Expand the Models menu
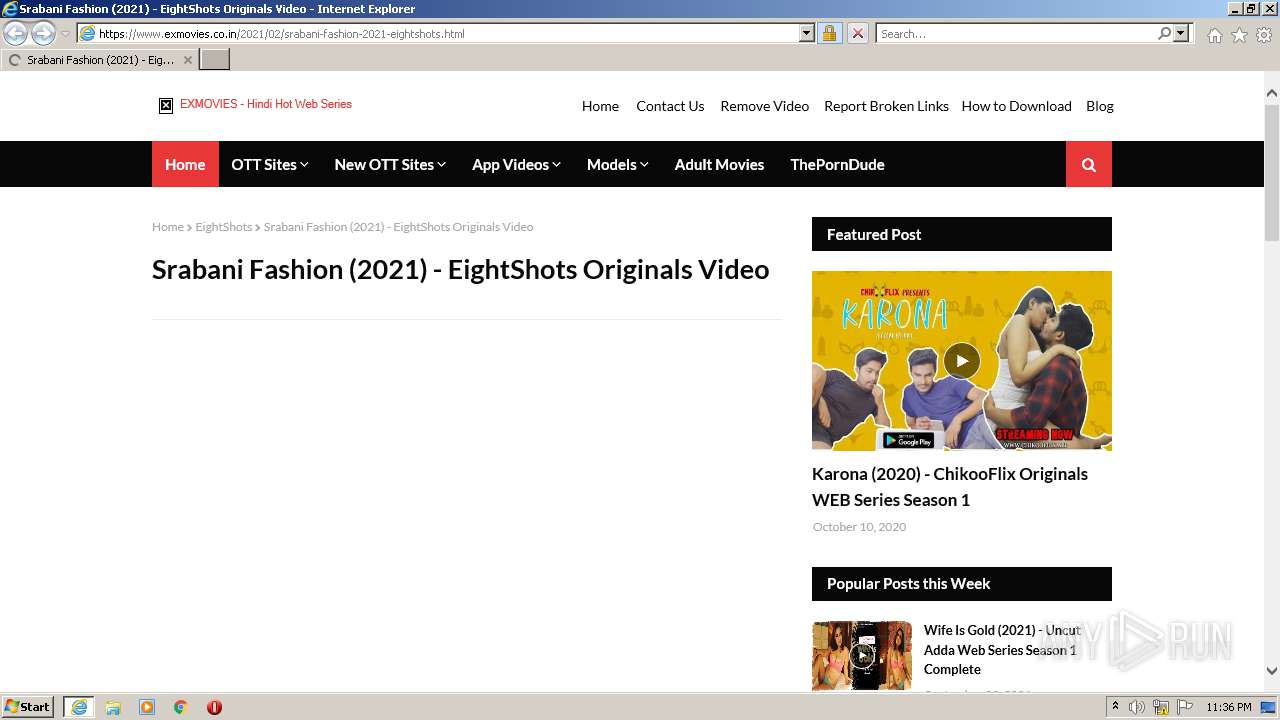 point(618,164)
